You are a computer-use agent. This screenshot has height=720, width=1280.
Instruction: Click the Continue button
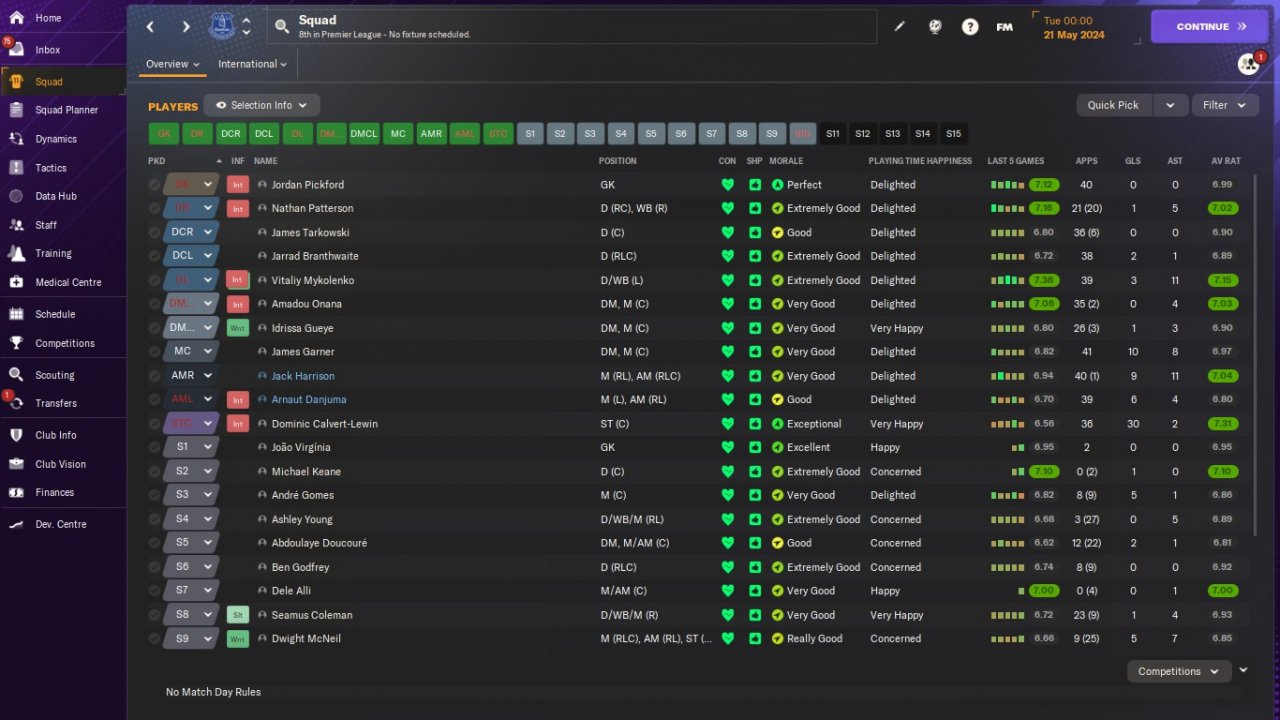(x=1211, y=27)
